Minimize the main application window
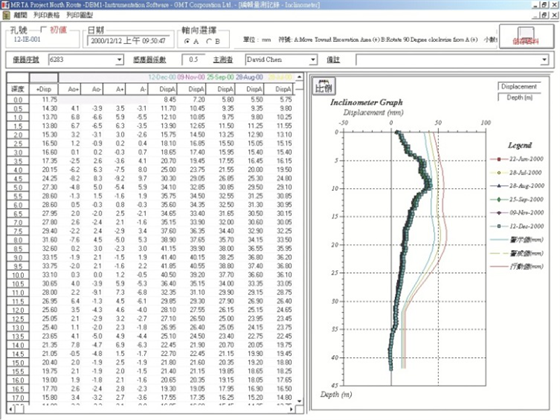 tap(535, 5)
